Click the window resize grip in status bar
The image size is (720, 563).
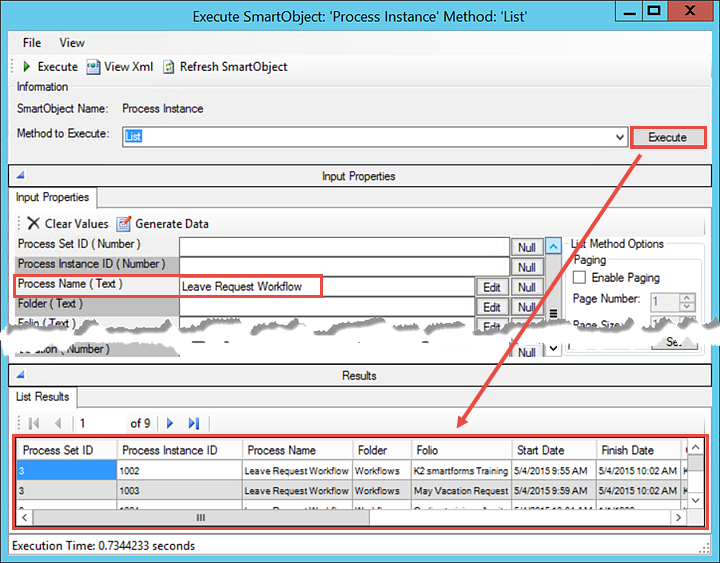tap(705, 548)
